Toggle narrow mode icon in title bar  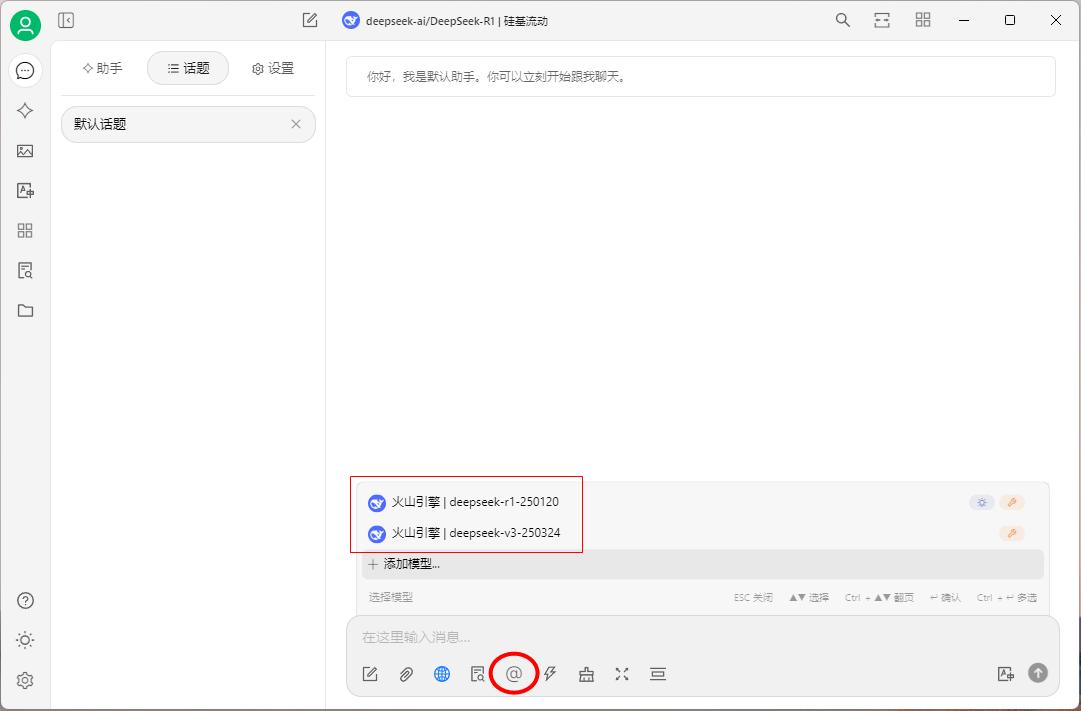pyautogui.click(x=882, y=20)
